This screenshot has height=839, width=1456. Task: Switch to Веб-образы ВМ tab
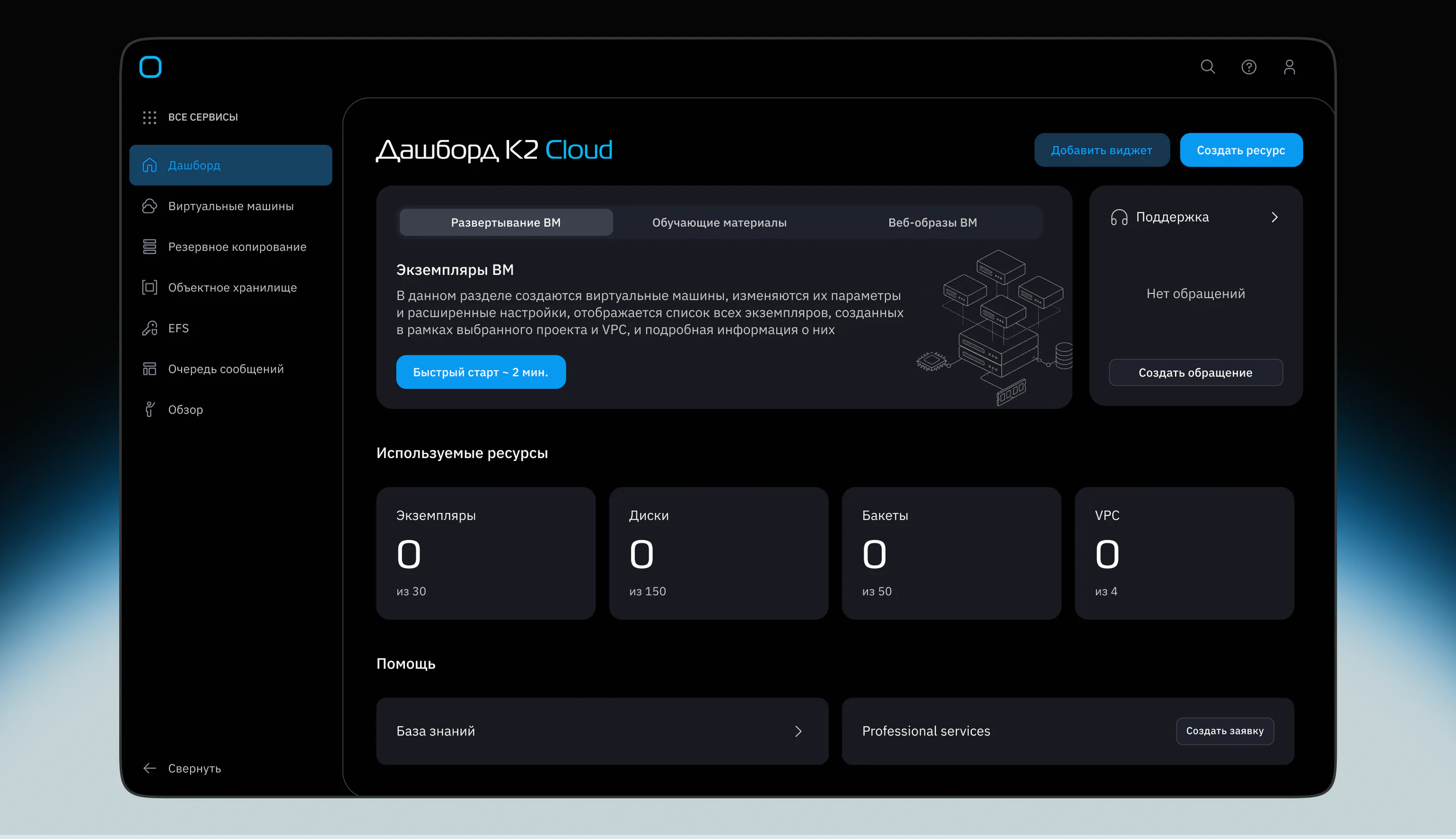click(x=932, y=223)
